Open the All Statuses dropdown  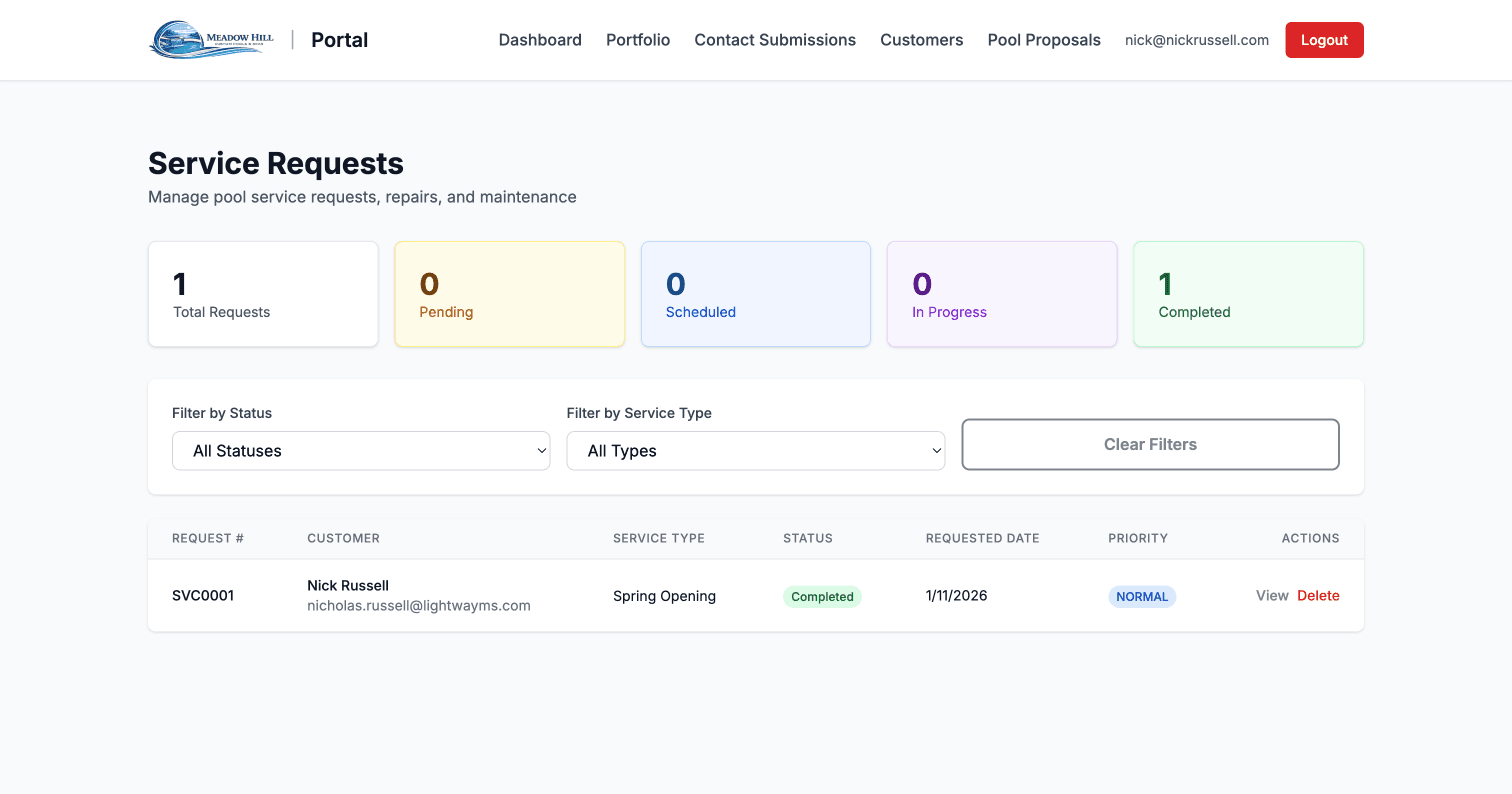pyautogui.click(x=361, y=451)
